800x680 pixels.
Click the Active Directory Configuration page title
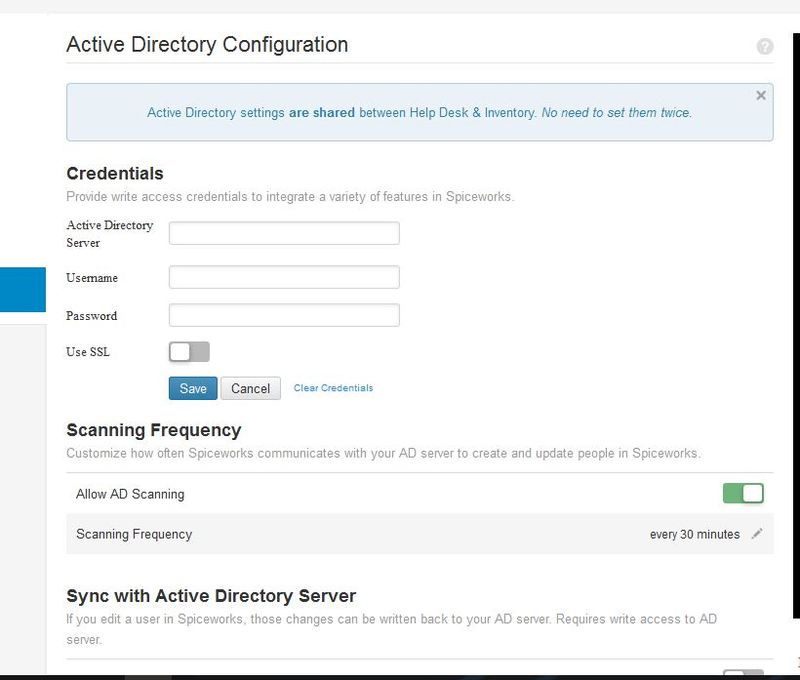[206, 45]
